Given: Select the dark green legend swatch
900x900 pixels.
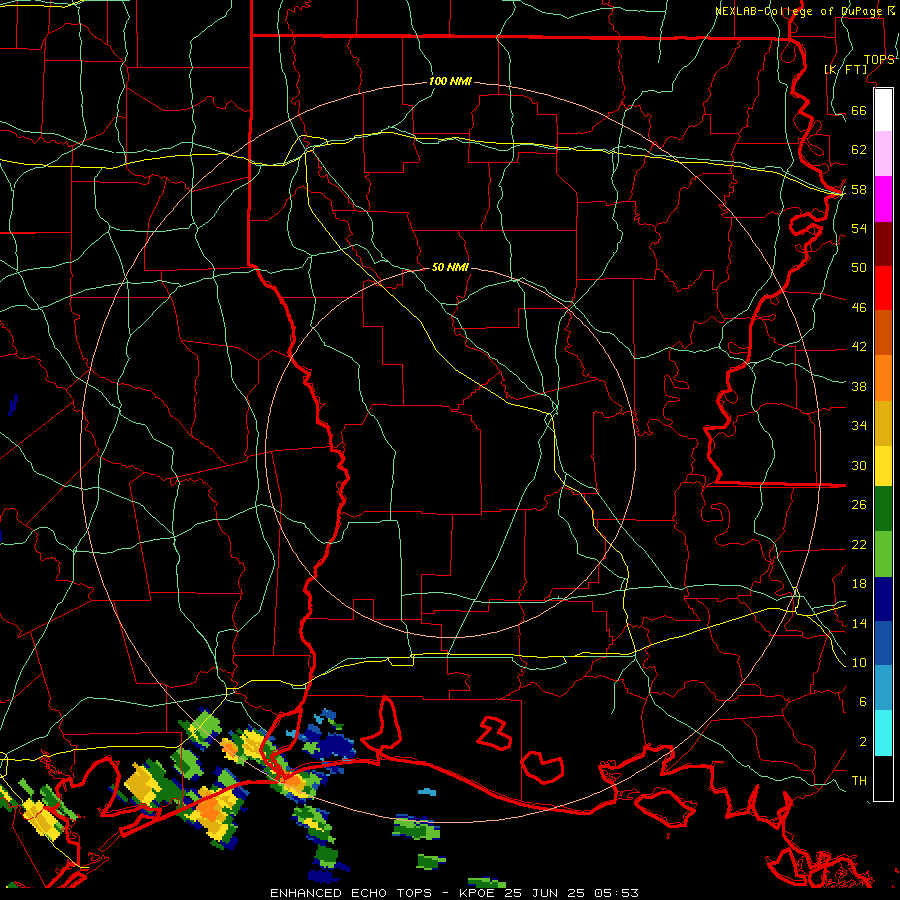Looking at the screenshot, I should [883, 509].
